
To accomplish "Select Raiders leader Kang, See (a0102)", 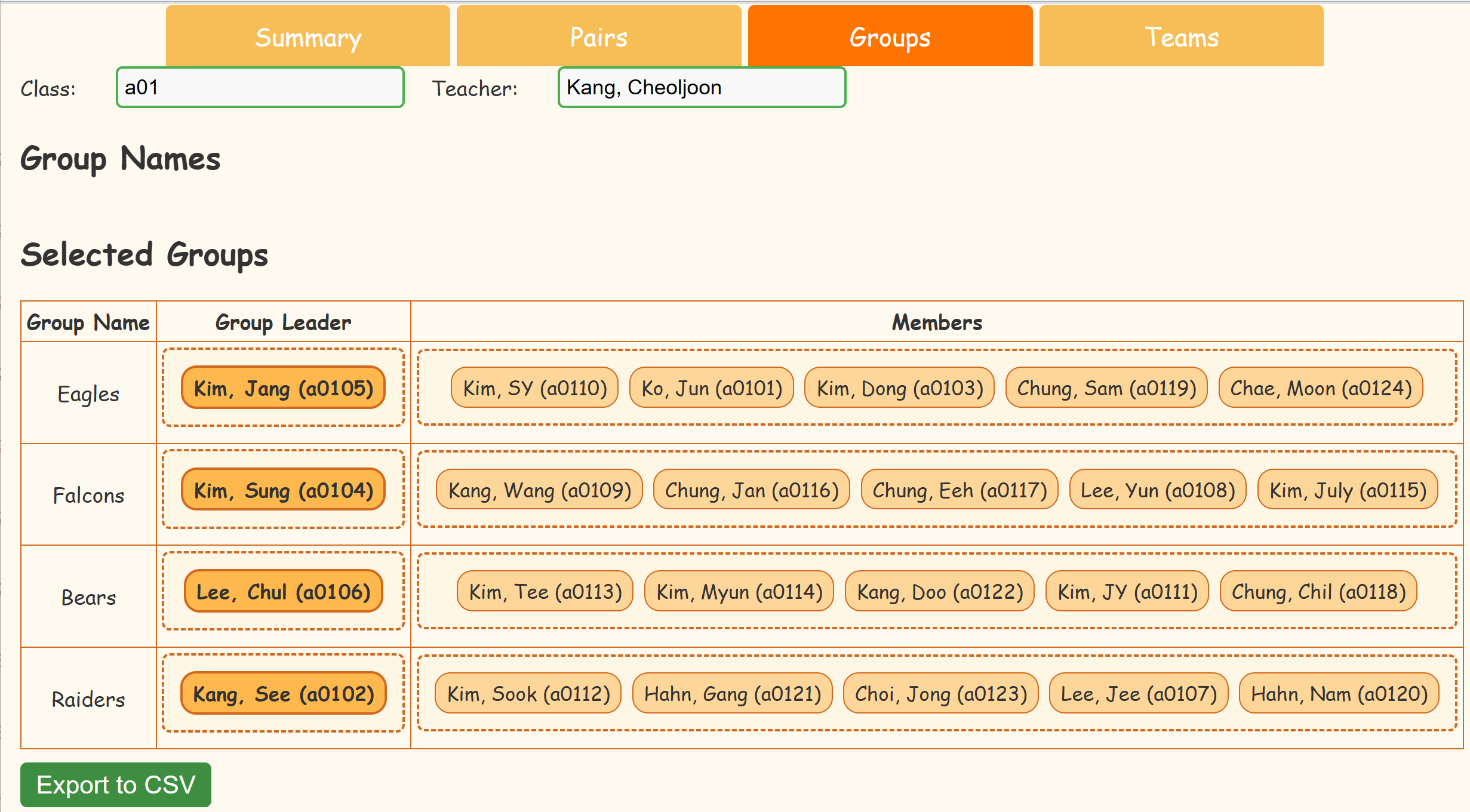I will click(284, 694).
